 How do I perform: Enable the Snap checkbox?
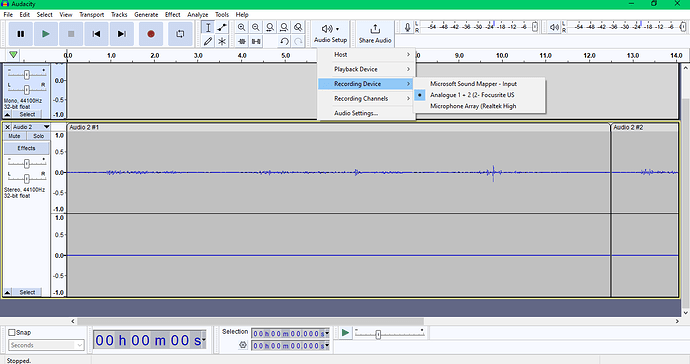[x=12, y=332]
